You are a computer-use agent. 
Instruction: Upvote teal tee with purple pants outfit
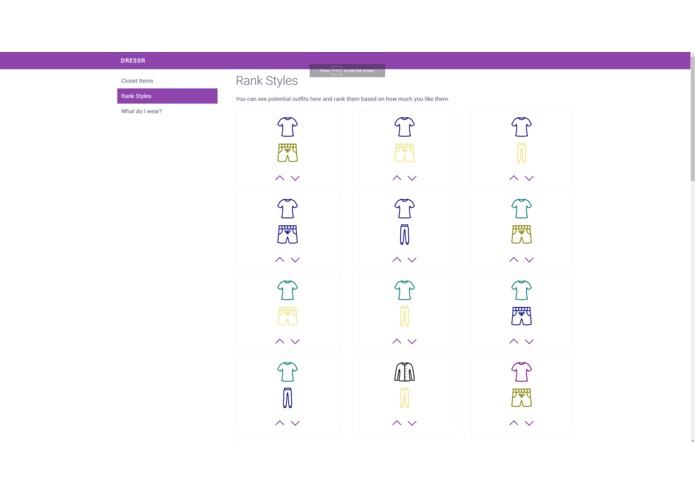click(280, 423)
